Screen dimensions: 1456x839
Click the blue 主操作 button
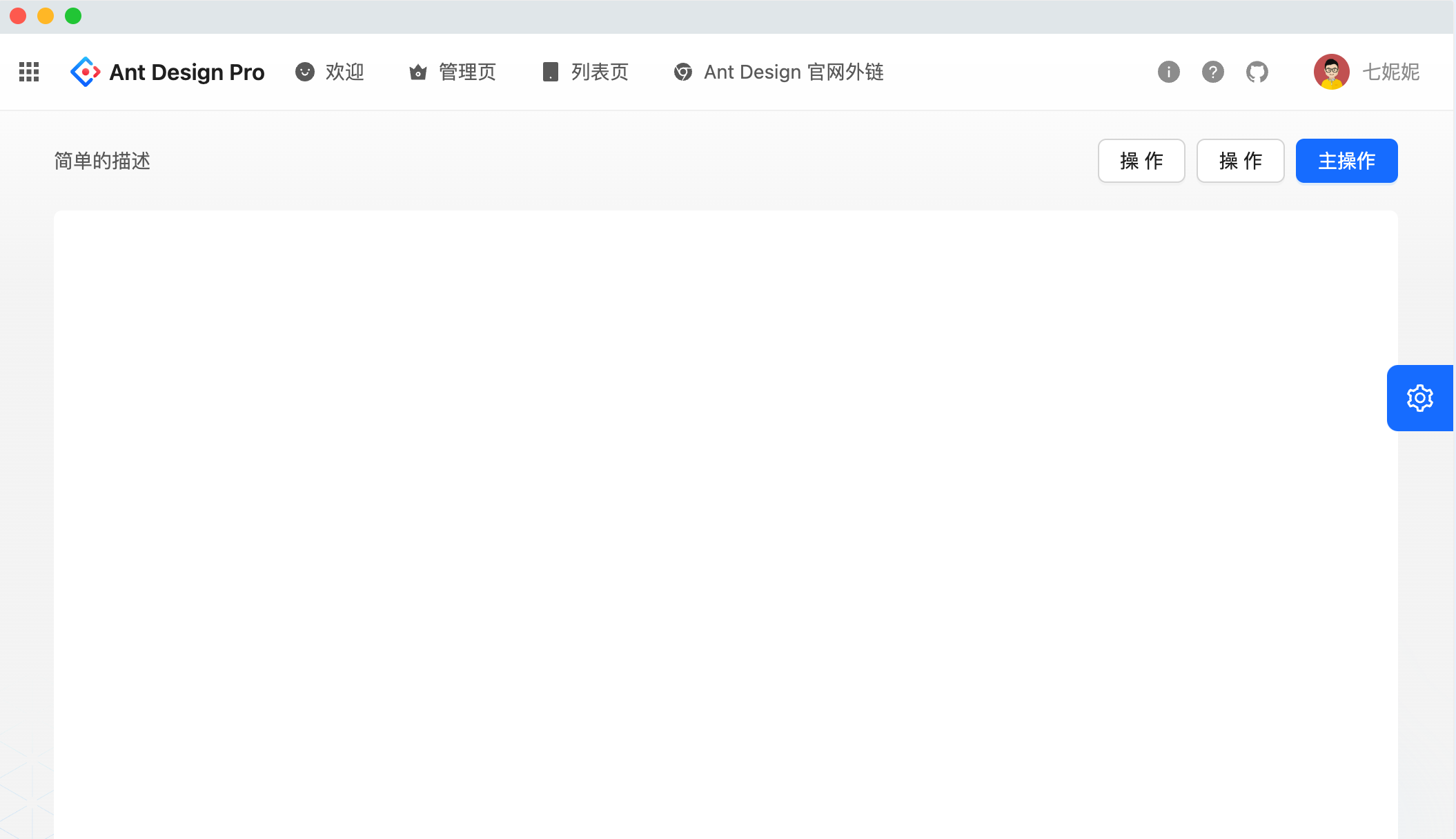tap(1347, 161)
